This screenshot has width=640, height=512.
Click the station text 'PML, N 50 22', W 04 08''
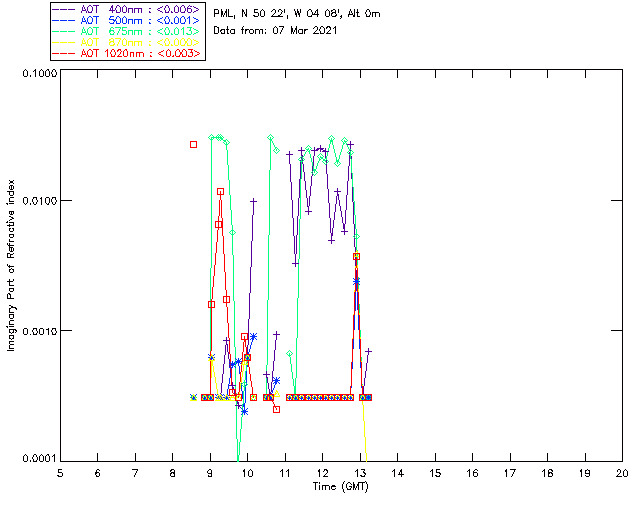[278, 13]
